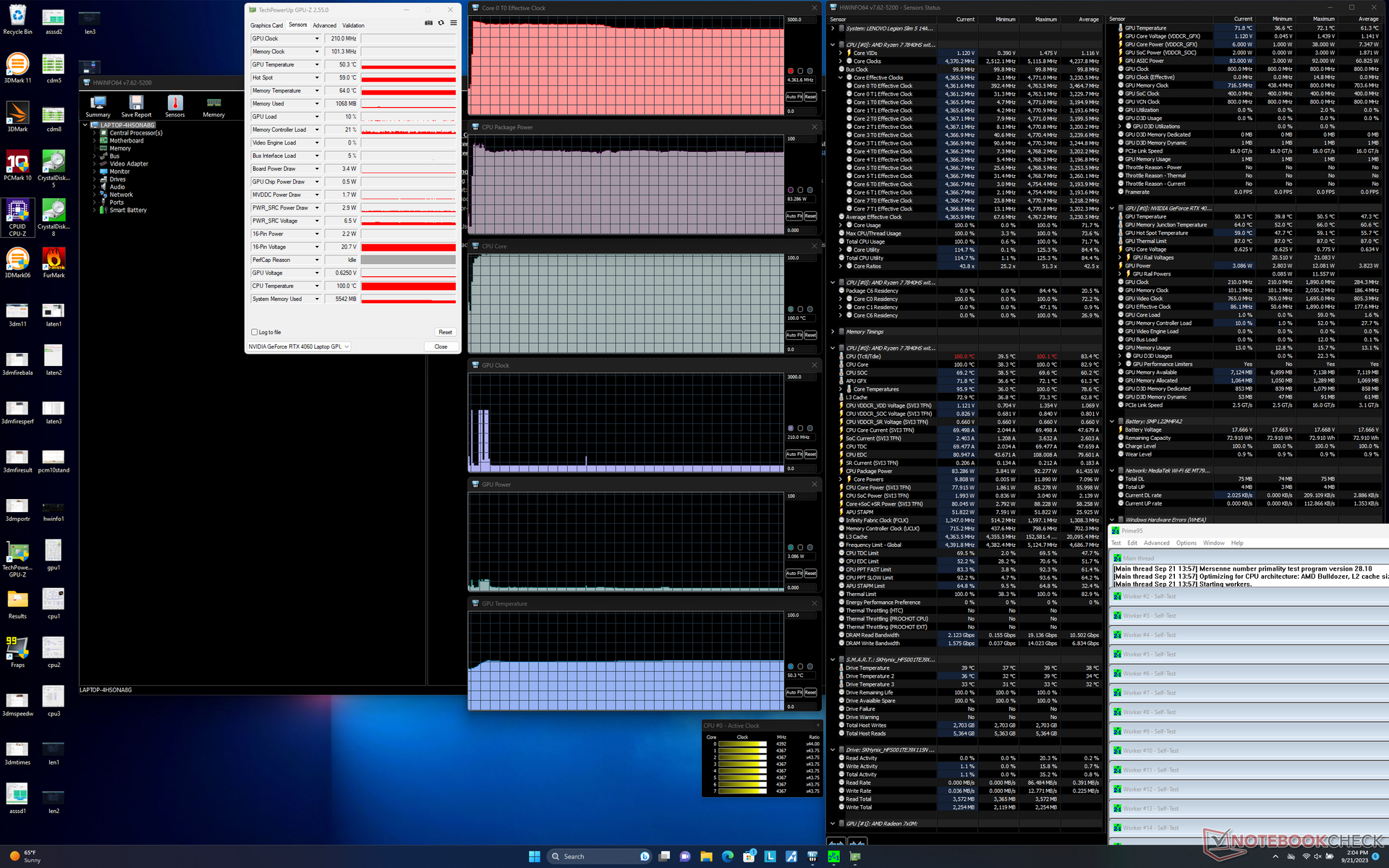The width and height of the screenshot is (1389, 868).
Task: Click GPU-Z Close button
Action: click(441, 346)
